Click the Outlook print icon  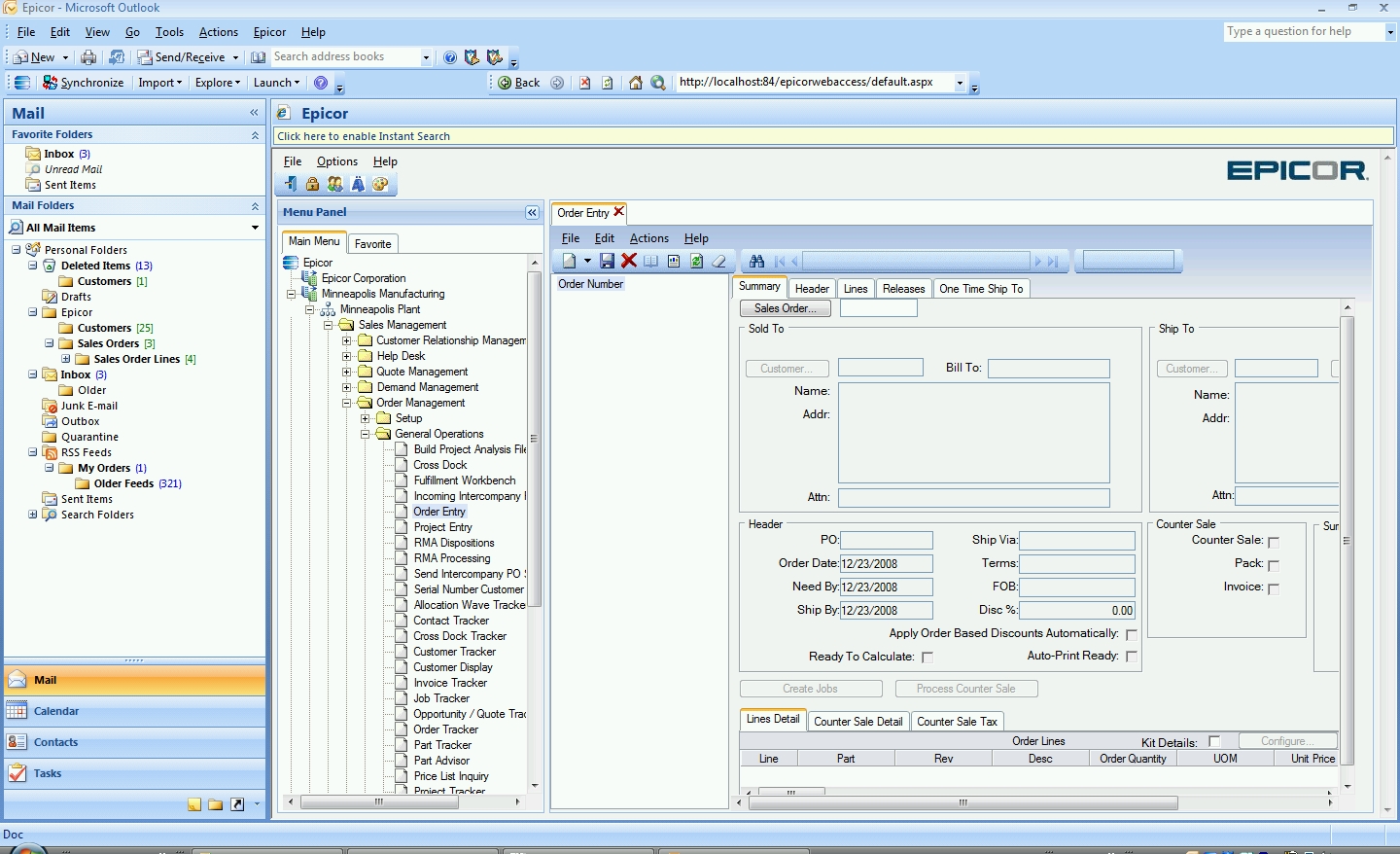tap(88, 57)
